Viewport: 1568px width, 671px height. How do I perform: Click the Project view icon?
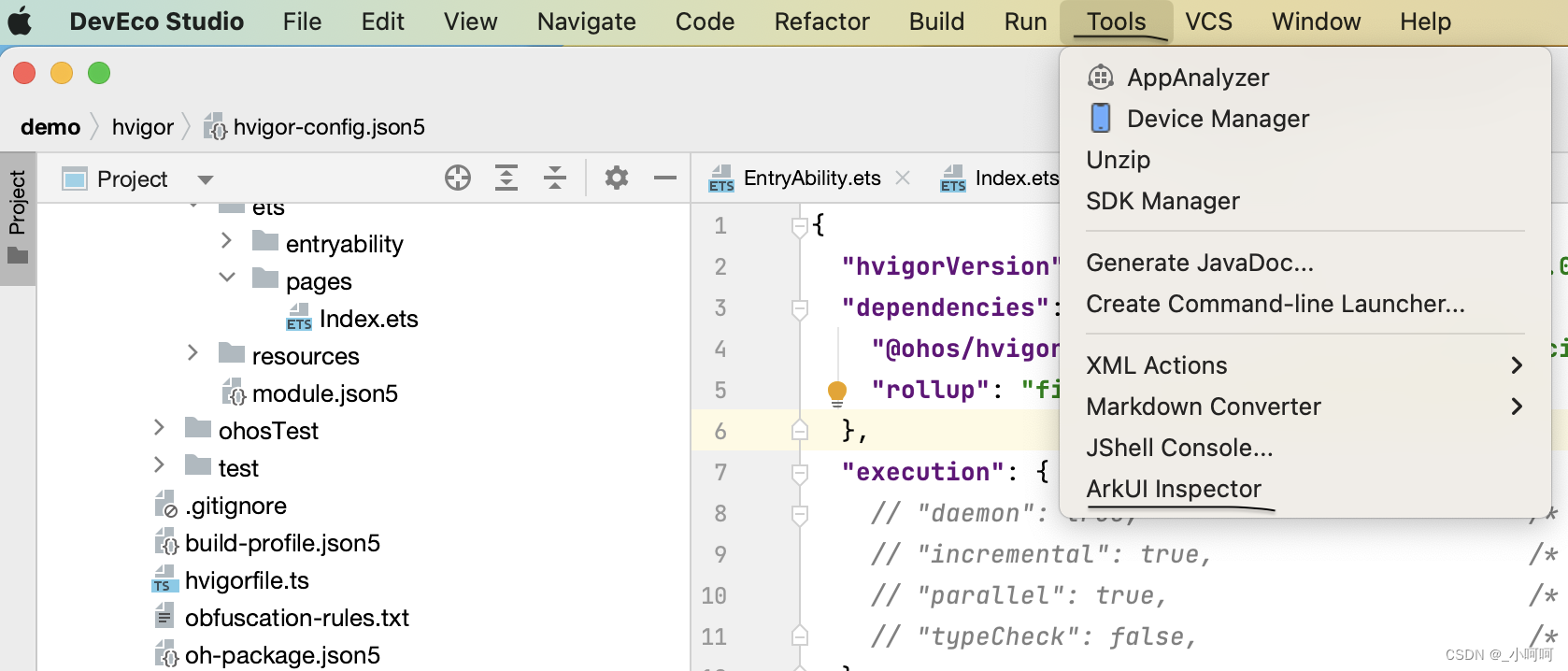tap(75, 178)
